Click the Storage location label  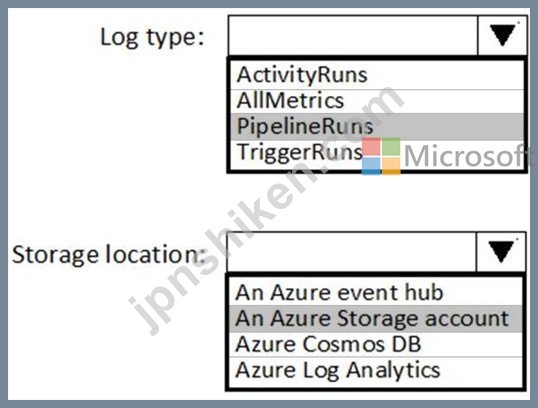coord(109,255)
